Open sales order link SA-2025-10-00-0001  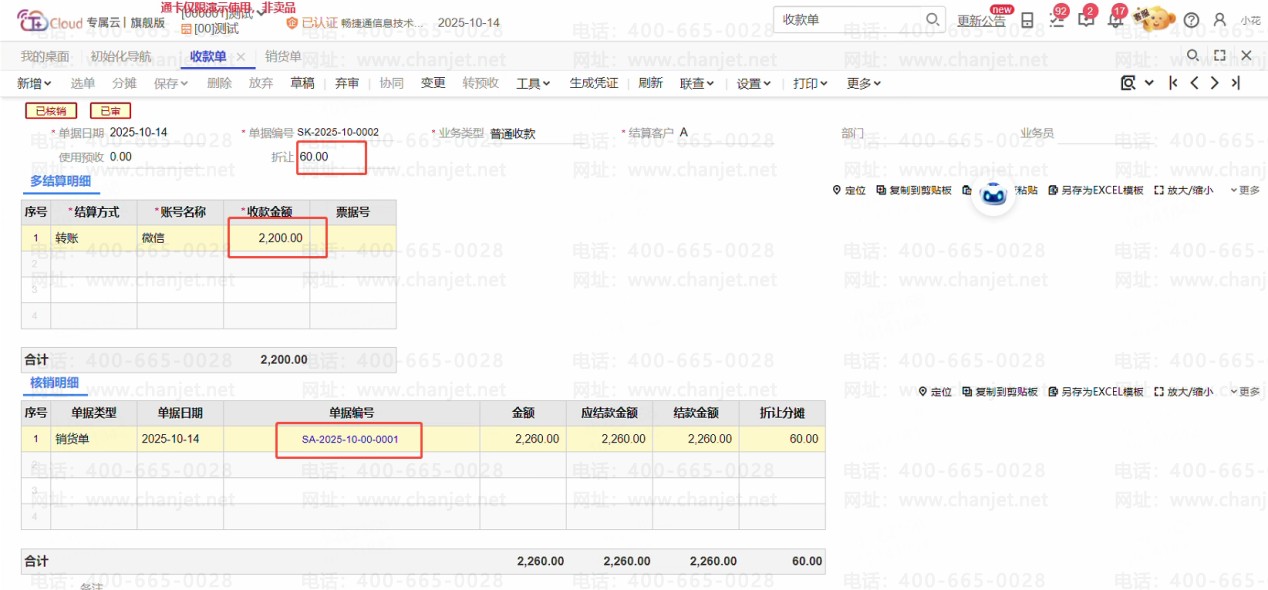coord(350,439)
